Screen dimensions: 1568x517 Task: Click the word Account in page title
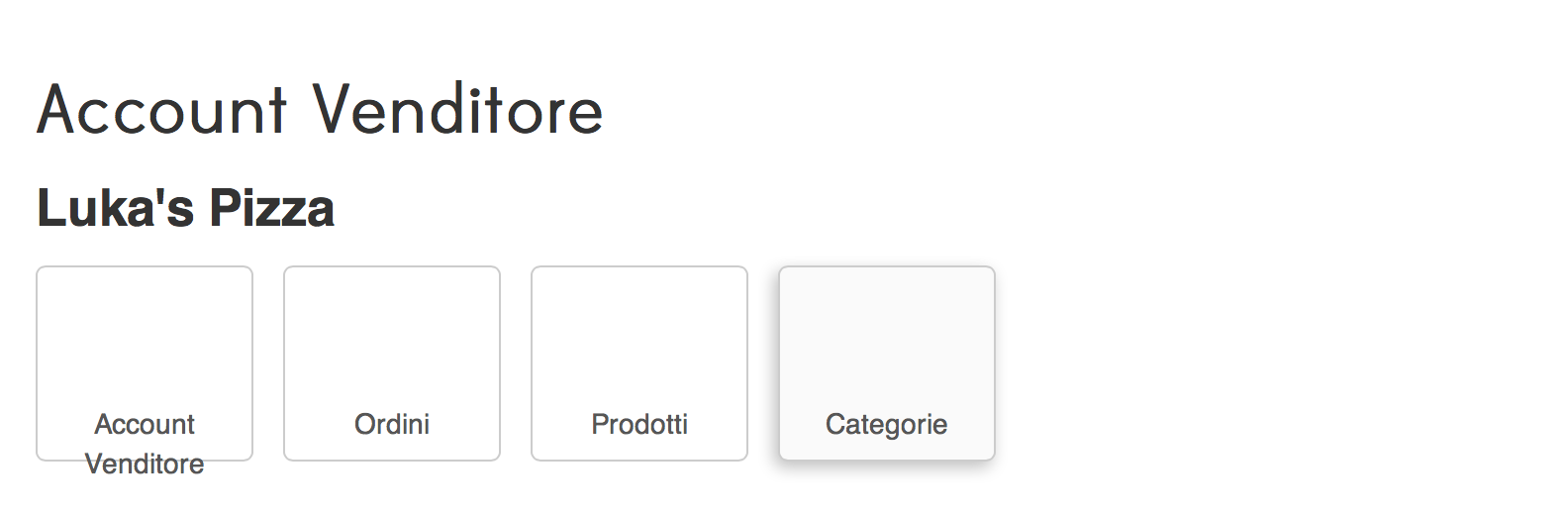coord(162,109)
